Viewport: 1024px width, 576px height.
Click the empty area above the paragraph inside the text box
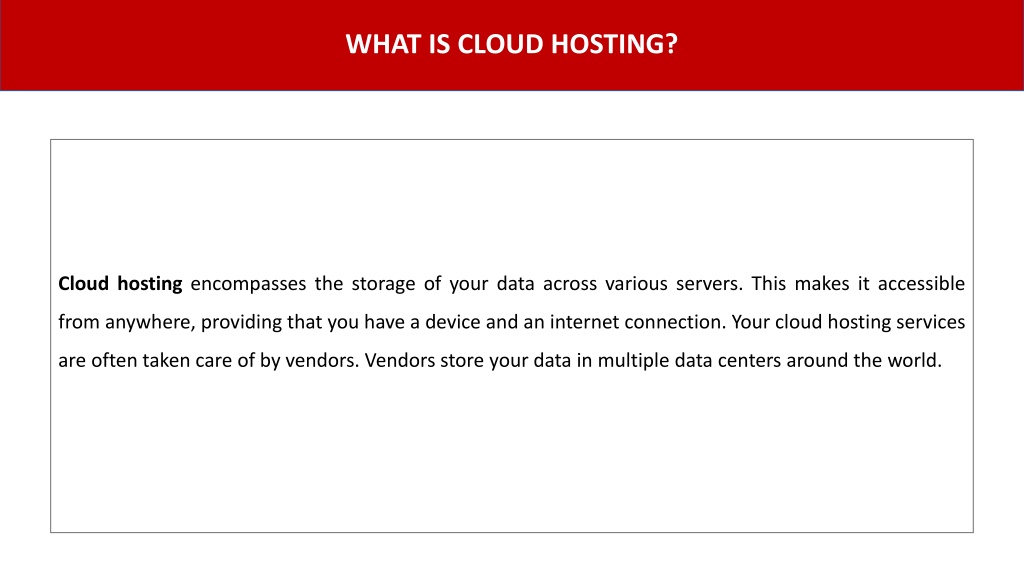click(x=511, y=202)
